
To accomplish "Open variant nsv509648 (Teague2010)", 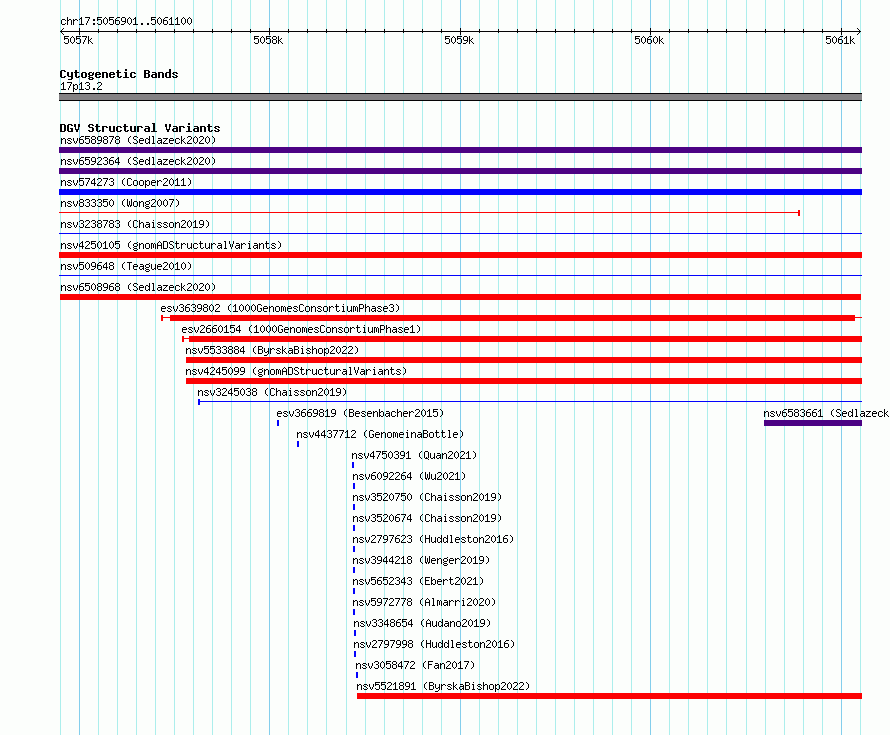I will [126, 266].
